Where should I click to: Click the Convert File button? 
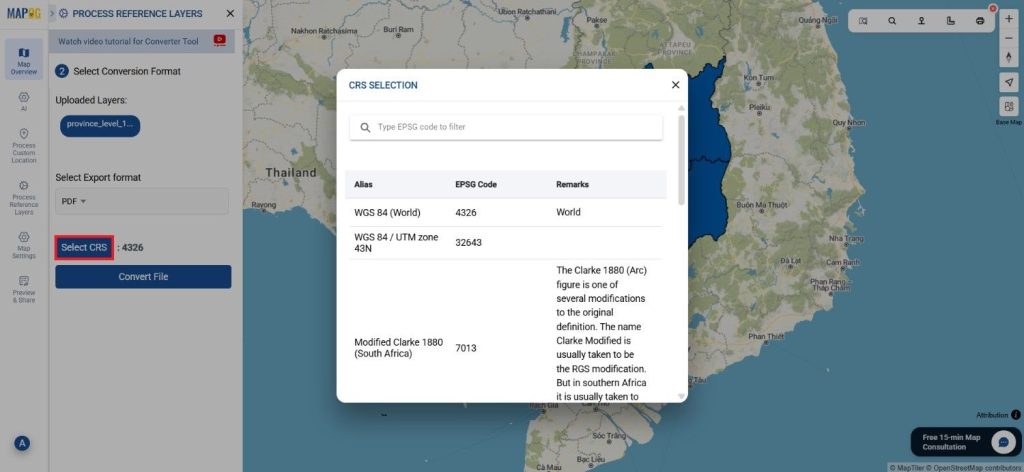tap(143, 277)
